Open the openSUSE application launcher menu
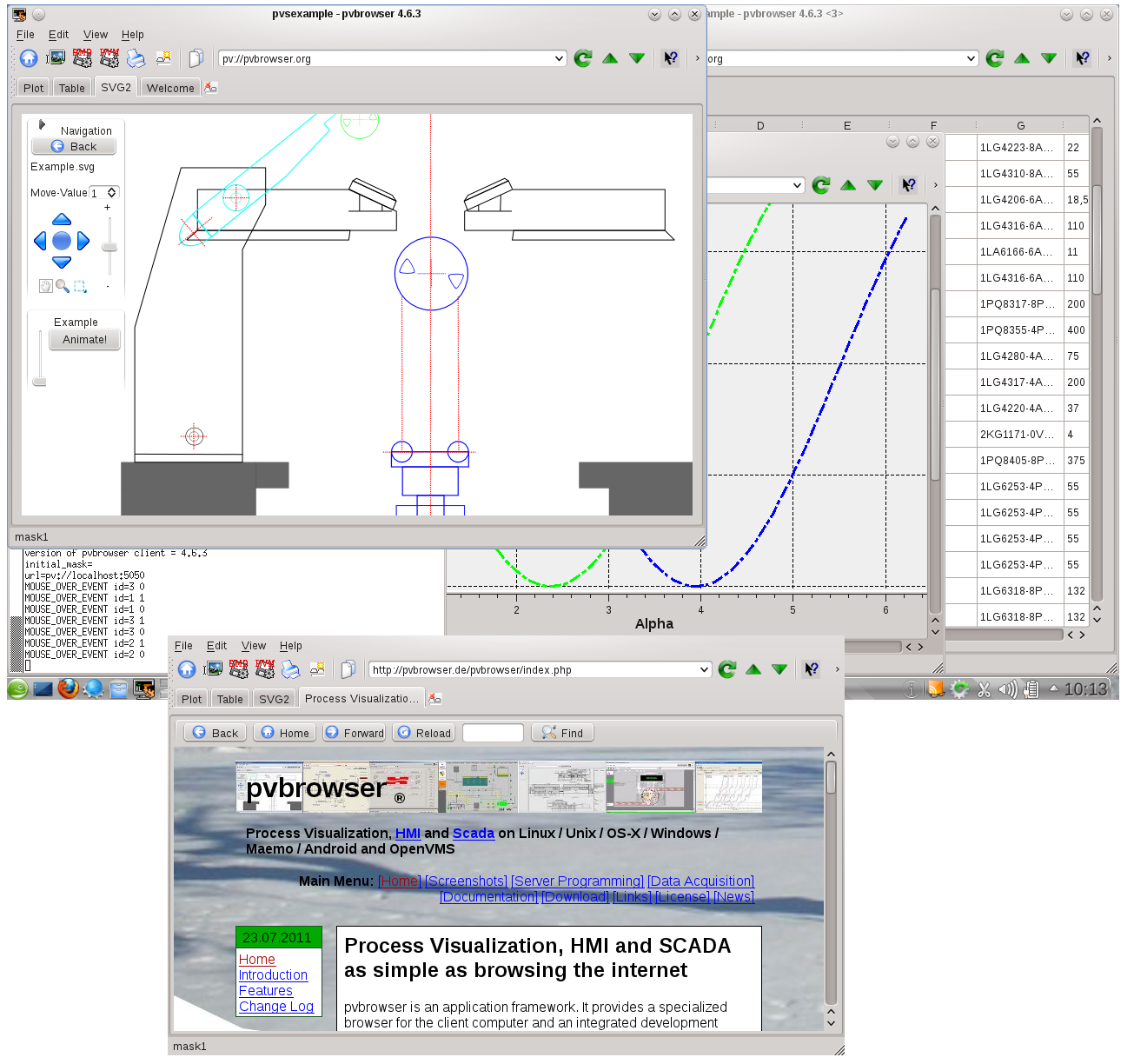This screenshot has width=1134, height=1064. (x=17, y=689)
